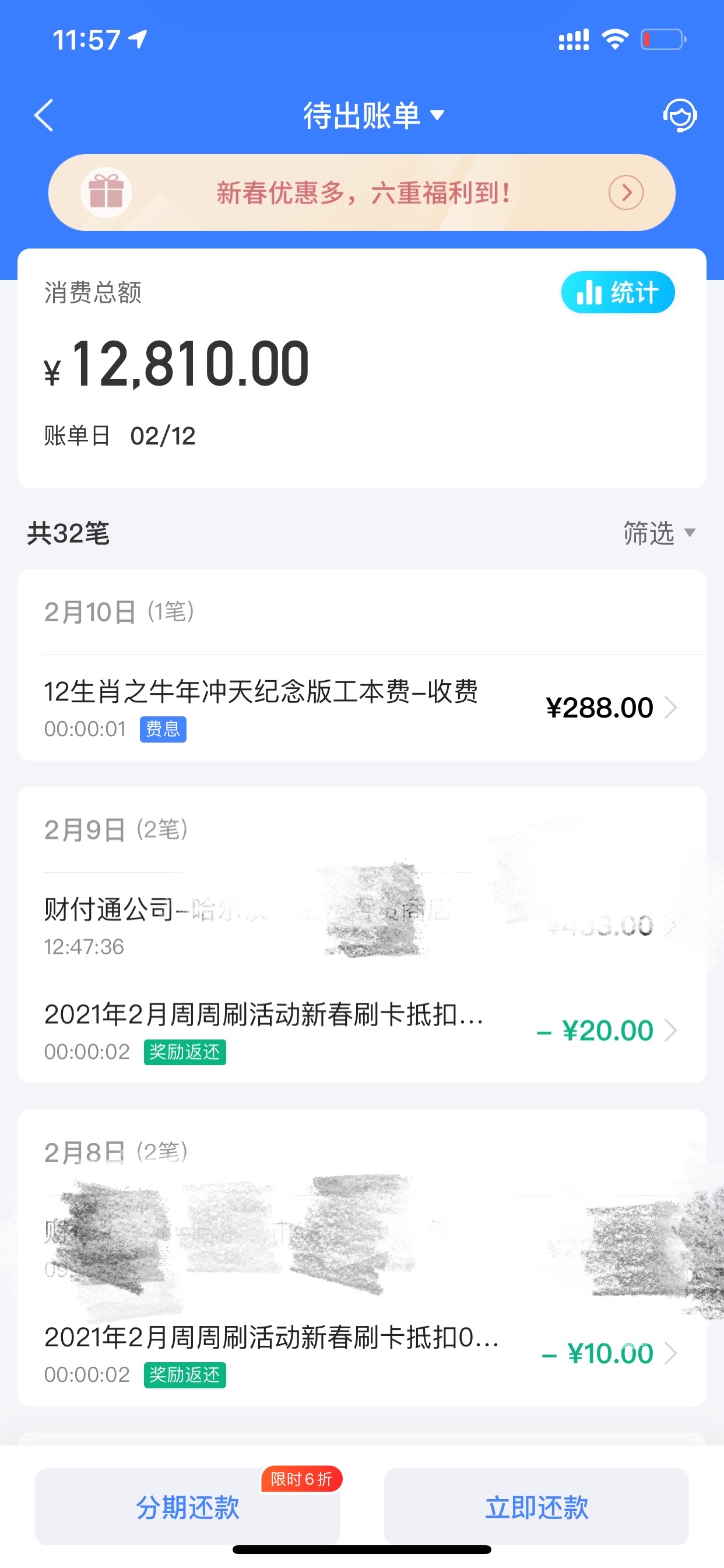Tap the ¥12,810.00 total spending amount
724x1568 pixels.
177,364
